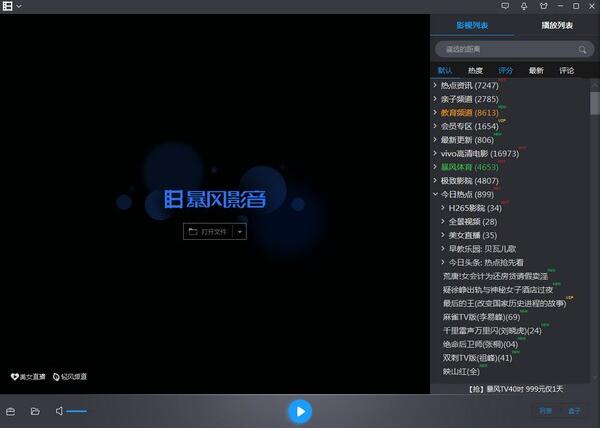Open 双刺TV版 (41) entry
This screenshot has width=602, height=431.
coord(478,358)
